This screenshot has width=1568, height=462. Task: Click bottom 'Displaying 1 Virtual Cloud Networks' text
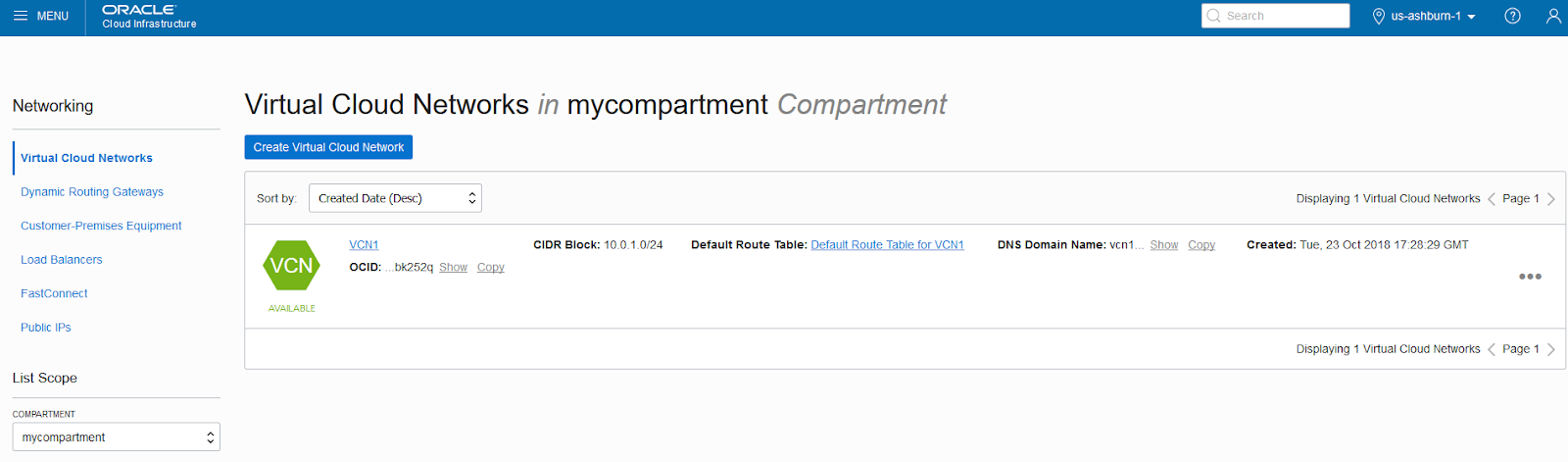coord(1388,349)
